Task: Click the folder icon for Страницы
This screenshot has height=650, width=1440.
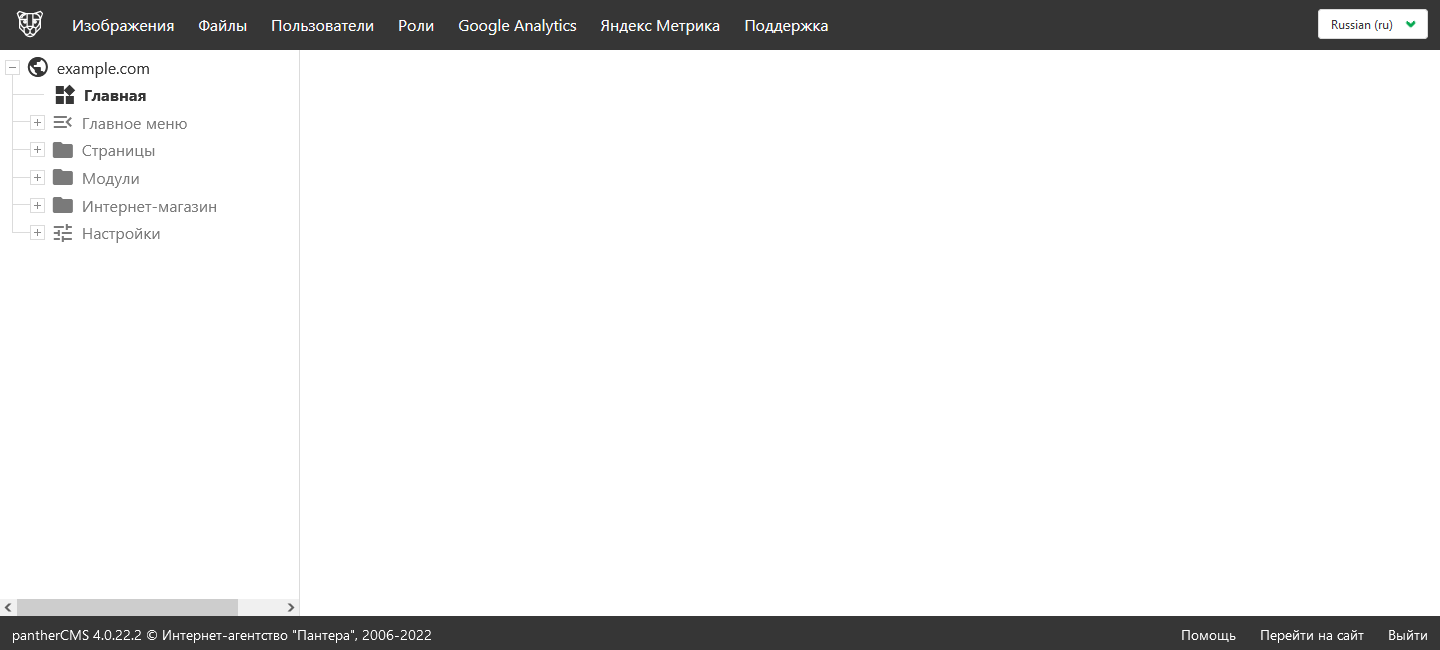Action: click(x=63, y=151)
